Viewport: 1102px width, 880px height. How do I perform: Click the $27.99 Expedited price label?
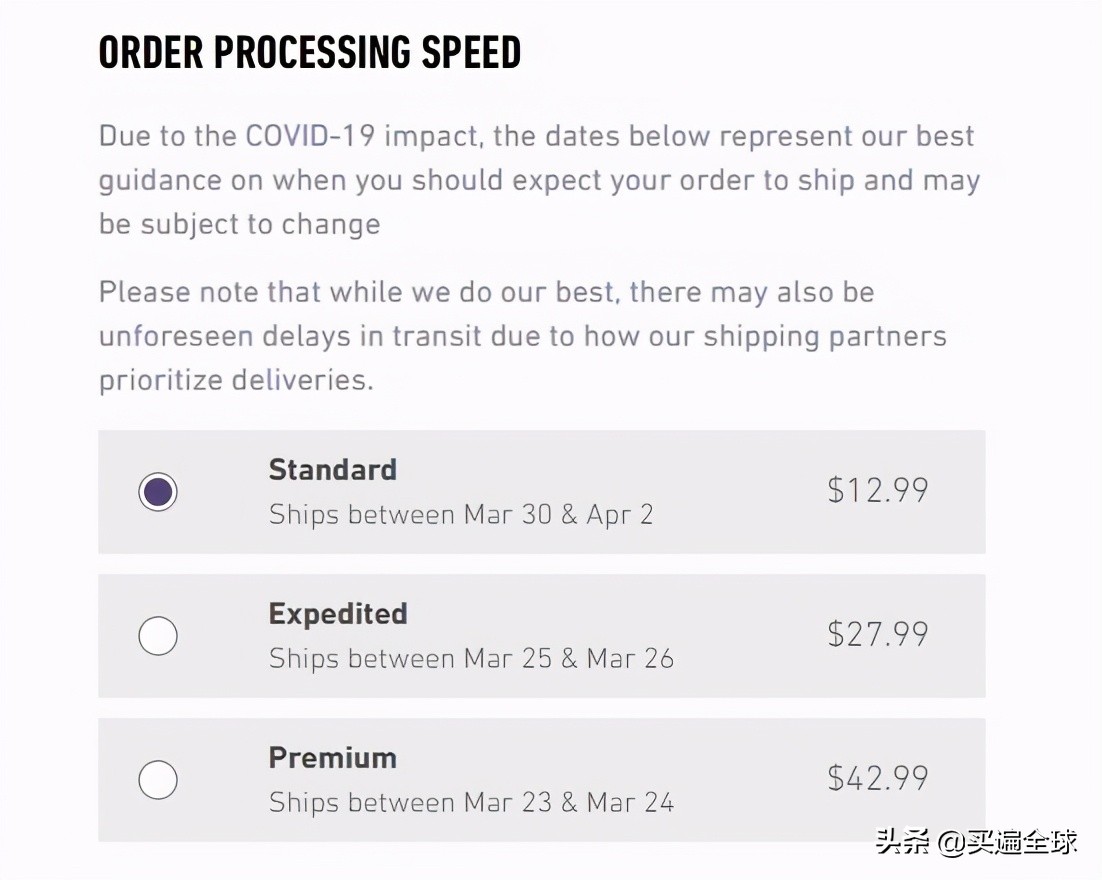coord(878,636)
